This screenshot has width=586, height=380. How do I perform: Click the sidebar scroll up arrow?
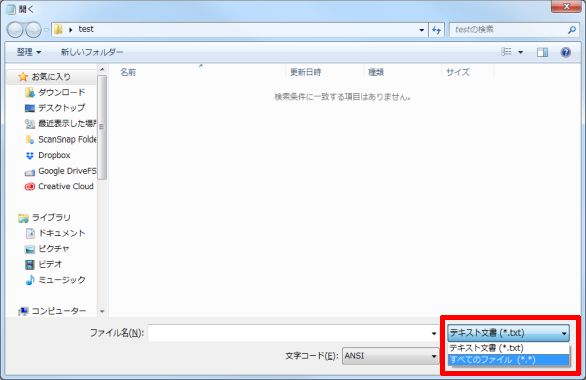point(102,69)
